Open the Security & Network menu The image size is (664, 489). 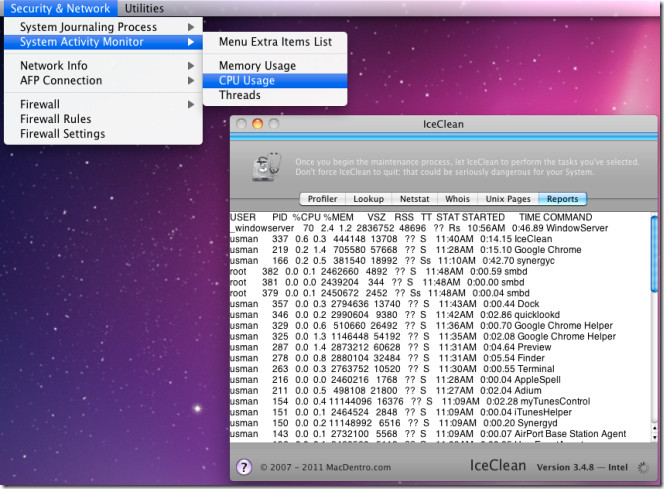(x=60, y=8)
